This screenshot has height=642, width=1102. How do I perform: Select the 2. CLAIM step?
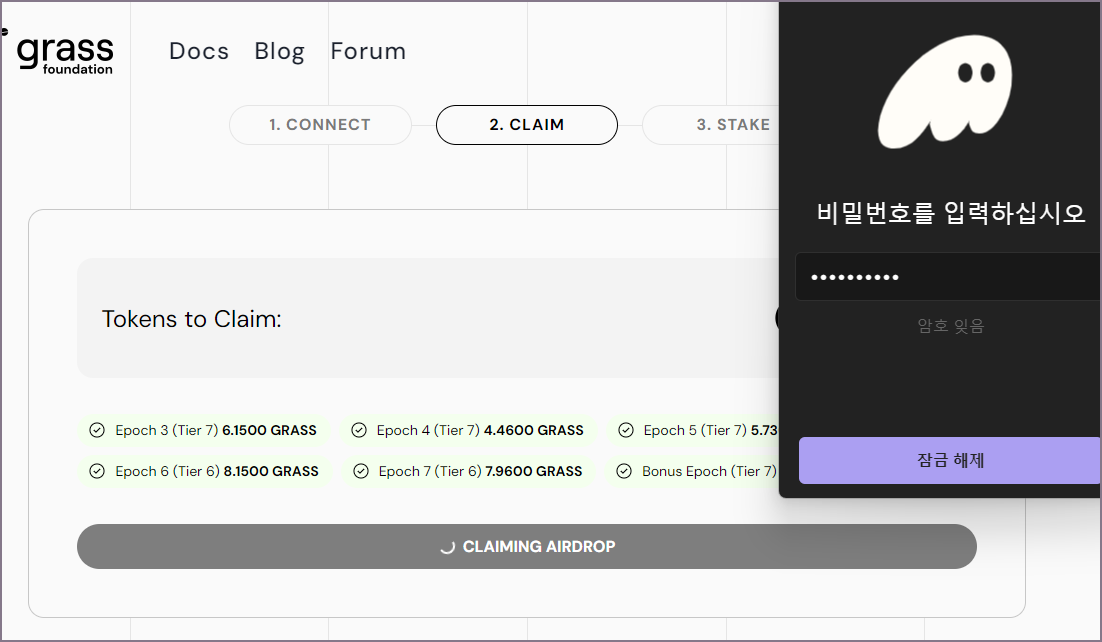coord(527,124)
